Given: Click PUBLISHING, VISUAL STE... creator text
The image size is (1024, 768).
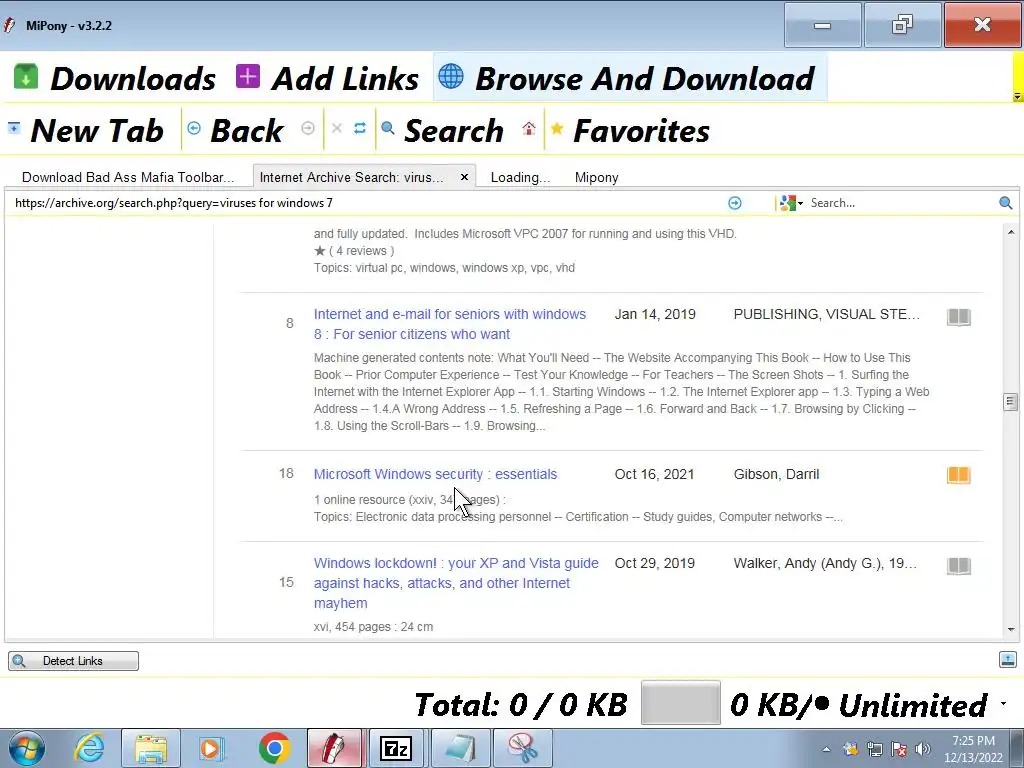Looking at the screenshot, I should pyautogui.click(x=827, y=314).
